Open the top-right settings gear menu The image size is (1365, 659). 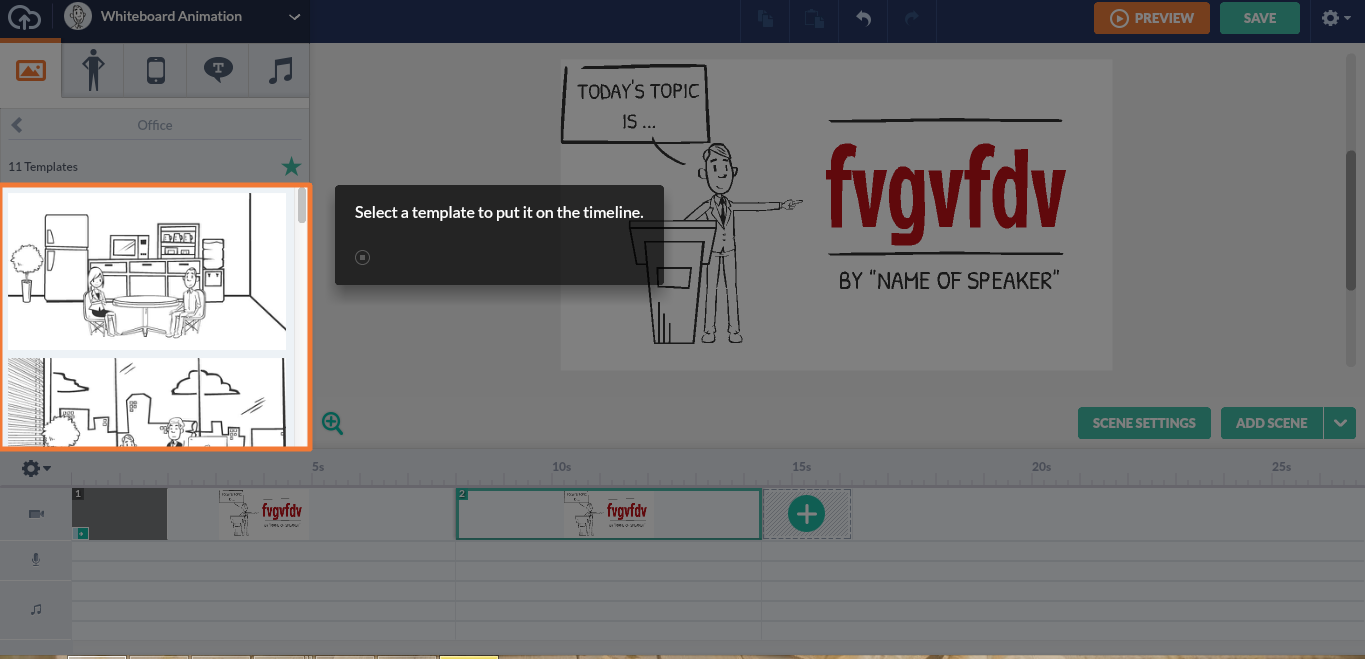[1336, 18]
